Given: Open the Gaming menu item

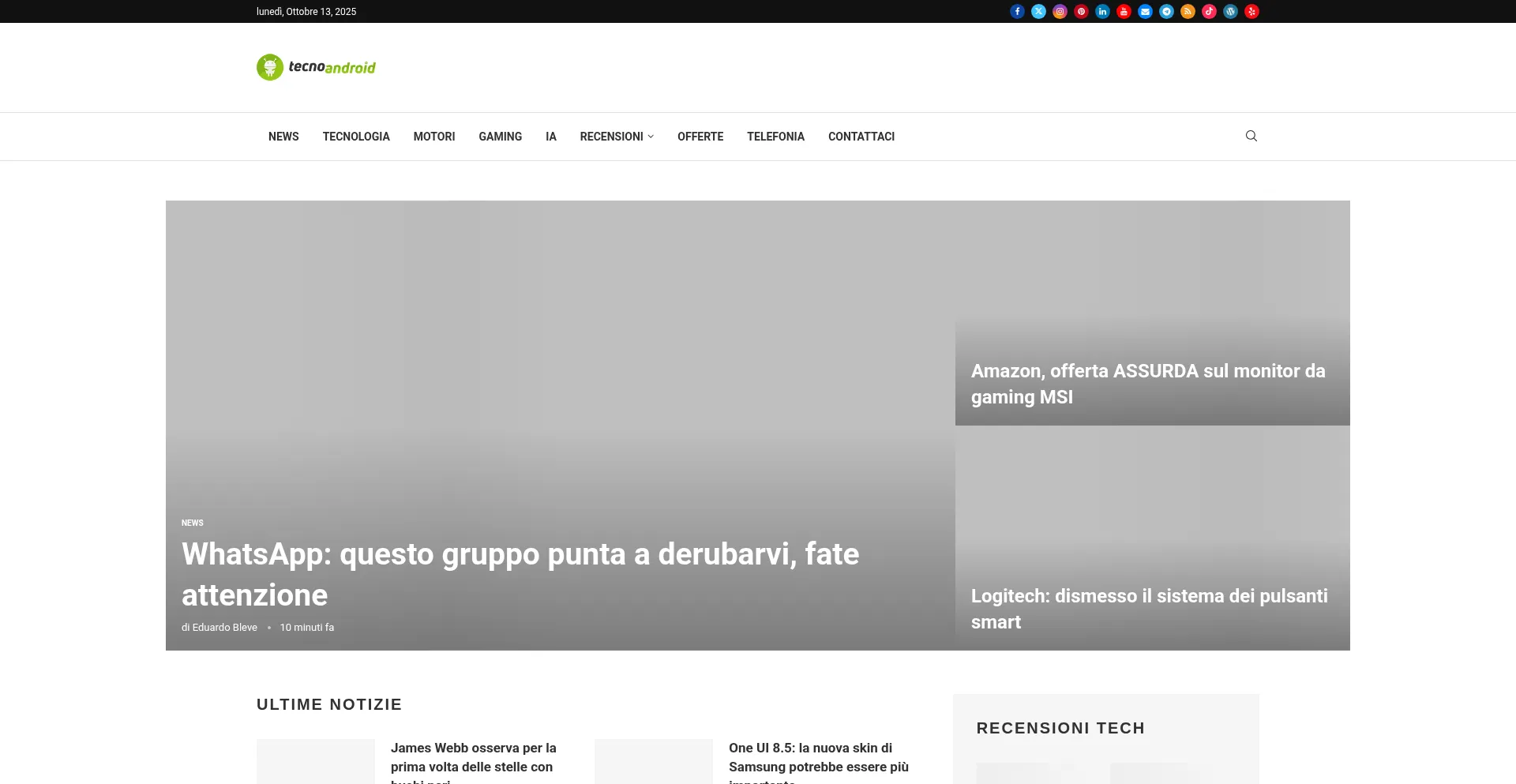Looking at the screenshot, I should [x=500, y=137].
